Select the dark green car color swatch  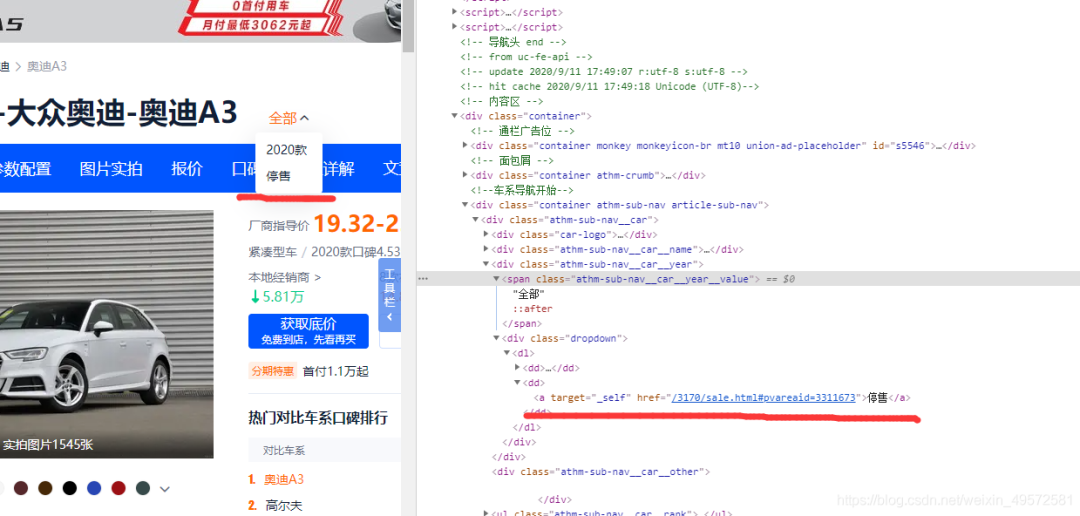pos(143,488)
